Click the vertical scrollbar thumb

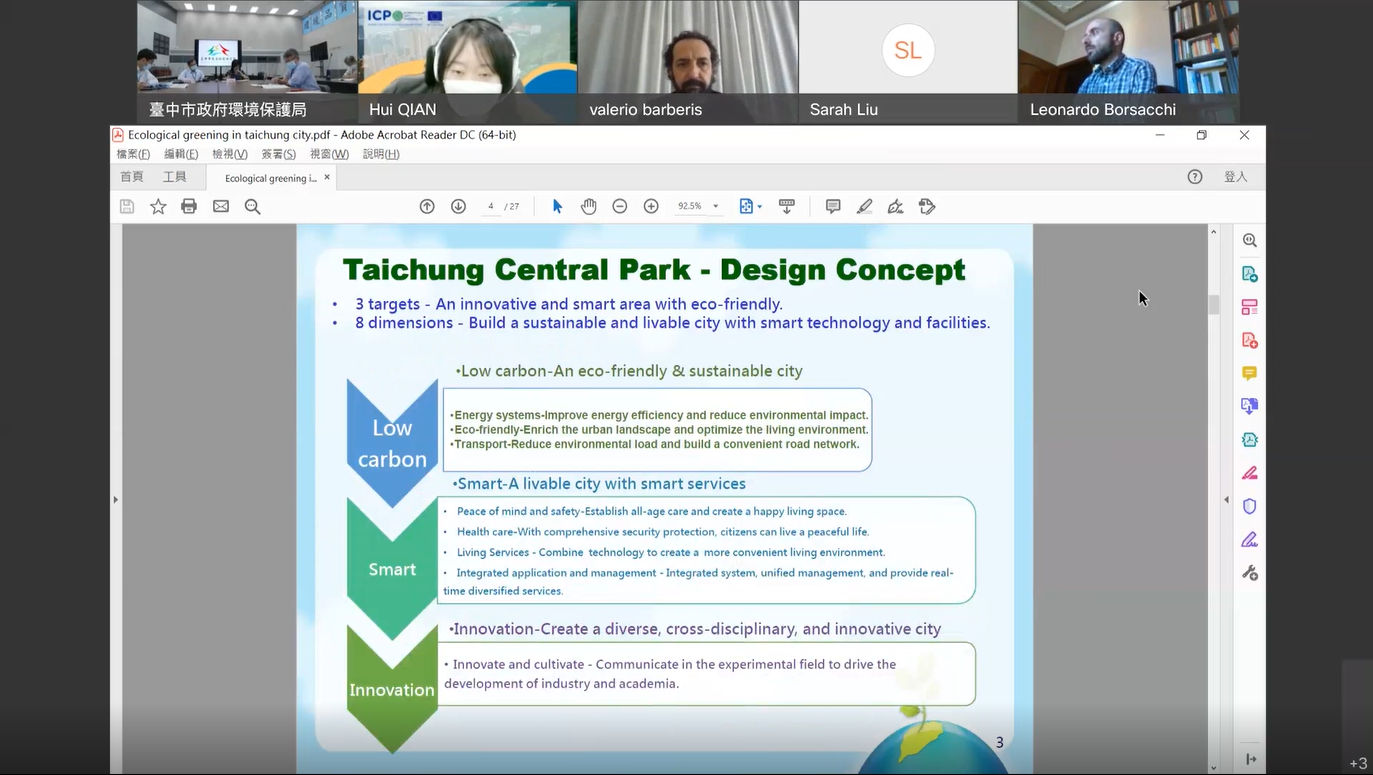(x=1214, y=304)
